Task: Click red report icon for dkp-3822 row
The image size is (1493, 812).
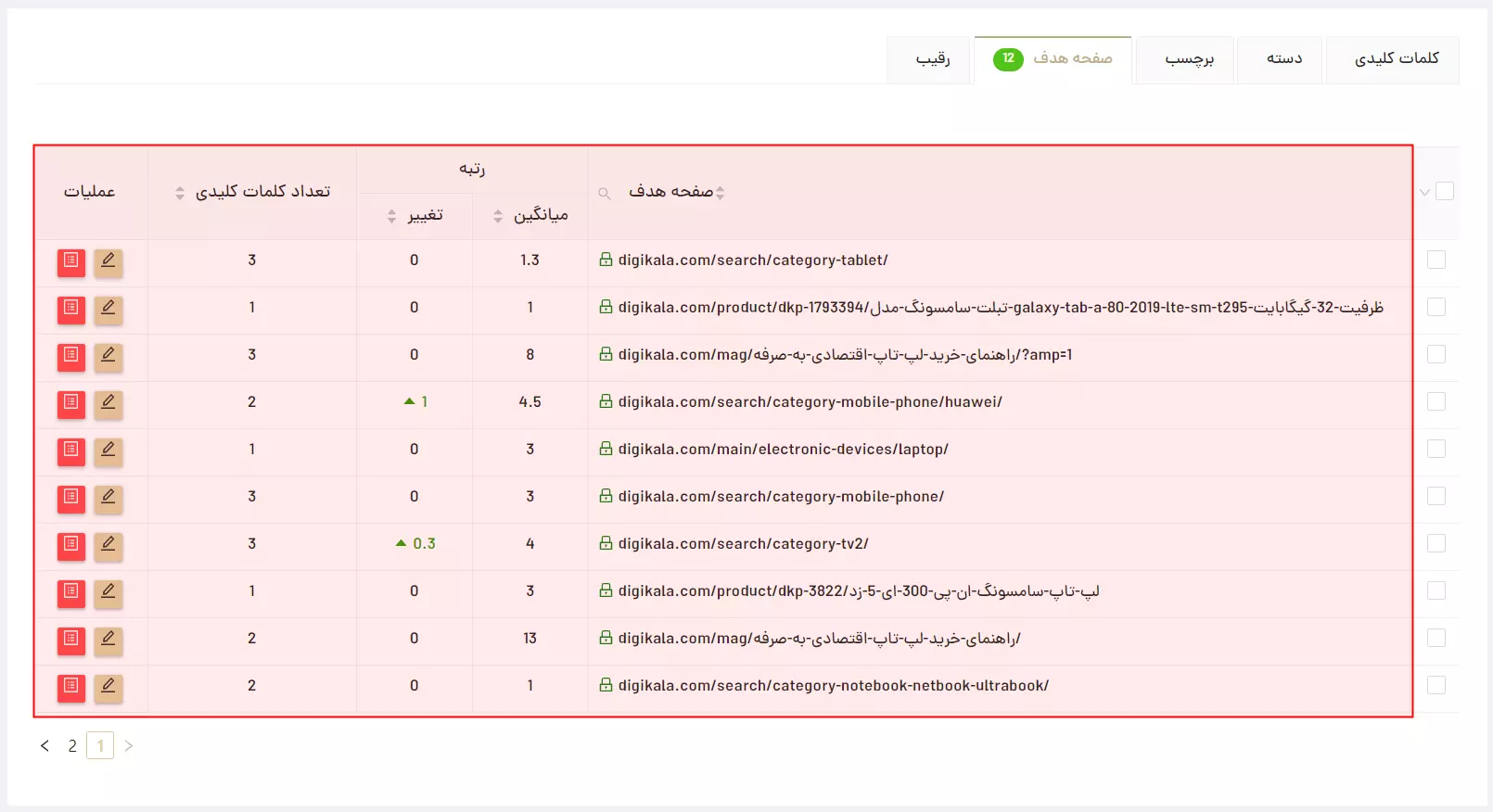Action: point(71,592)
